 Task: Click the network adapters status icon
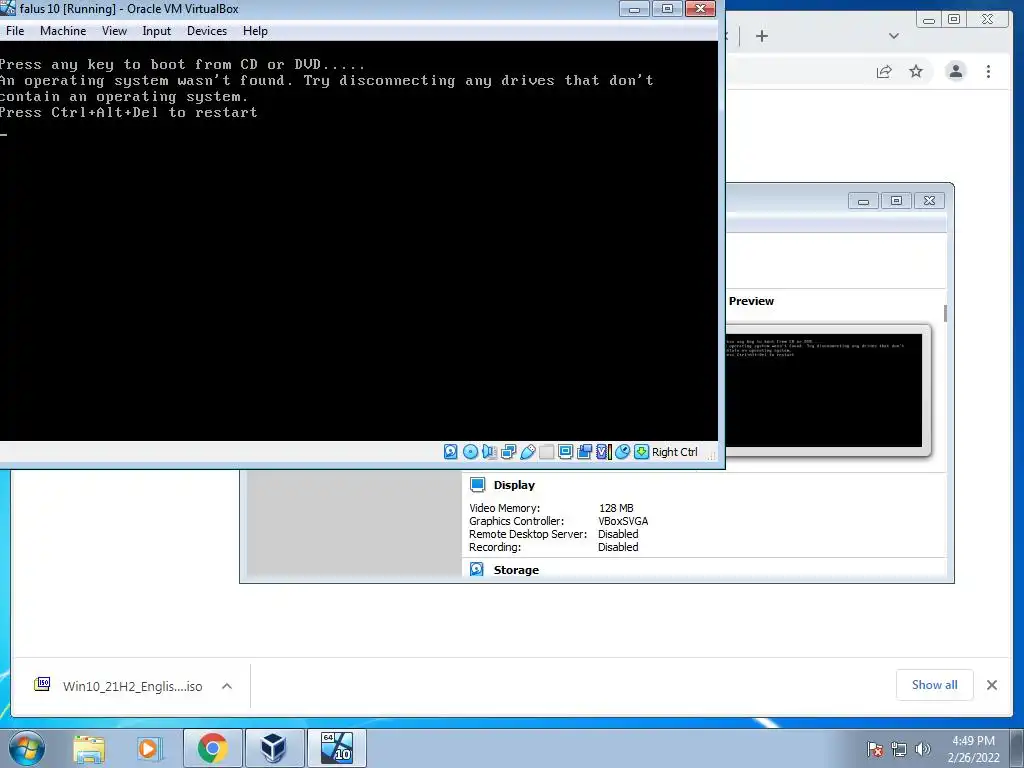508,452
